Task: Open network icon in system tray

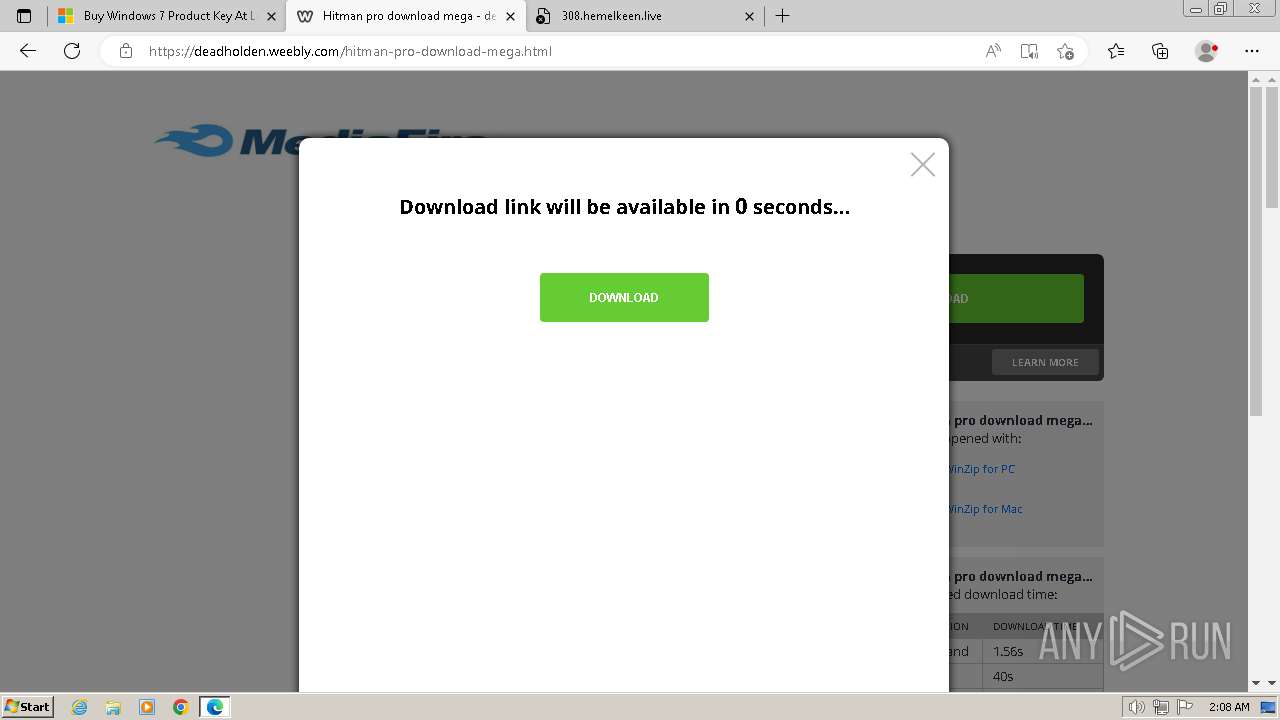Action: 1160,707
